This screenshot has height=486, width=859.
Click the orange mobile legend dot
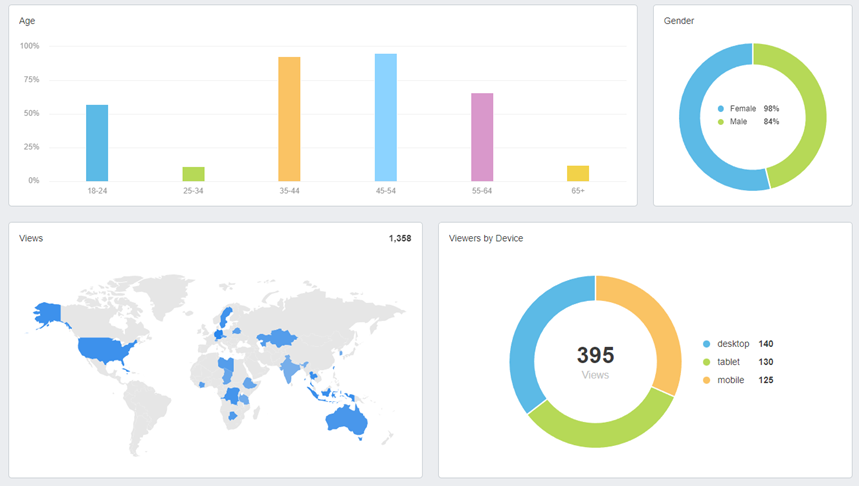[706, 380]
